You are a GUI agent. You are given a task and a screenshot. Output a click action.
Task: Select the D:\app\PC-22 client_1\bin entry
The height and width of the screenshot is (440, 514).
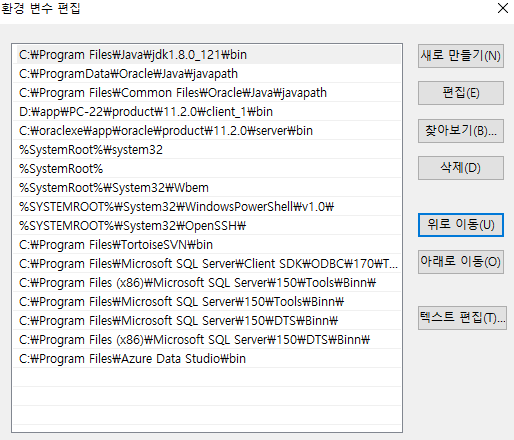pos(207,112)
